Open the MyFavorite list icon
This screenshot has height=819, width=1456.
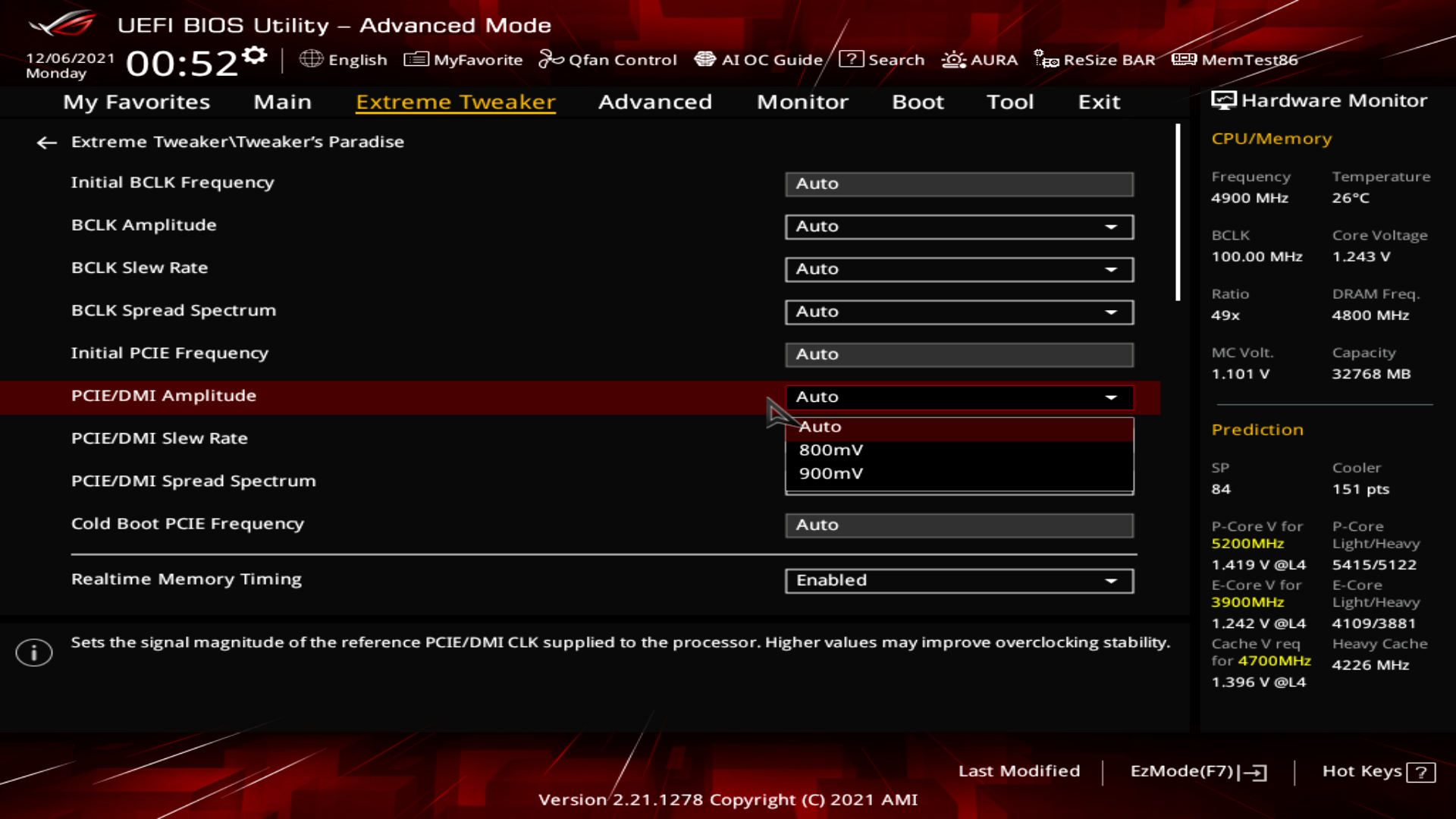416,59
